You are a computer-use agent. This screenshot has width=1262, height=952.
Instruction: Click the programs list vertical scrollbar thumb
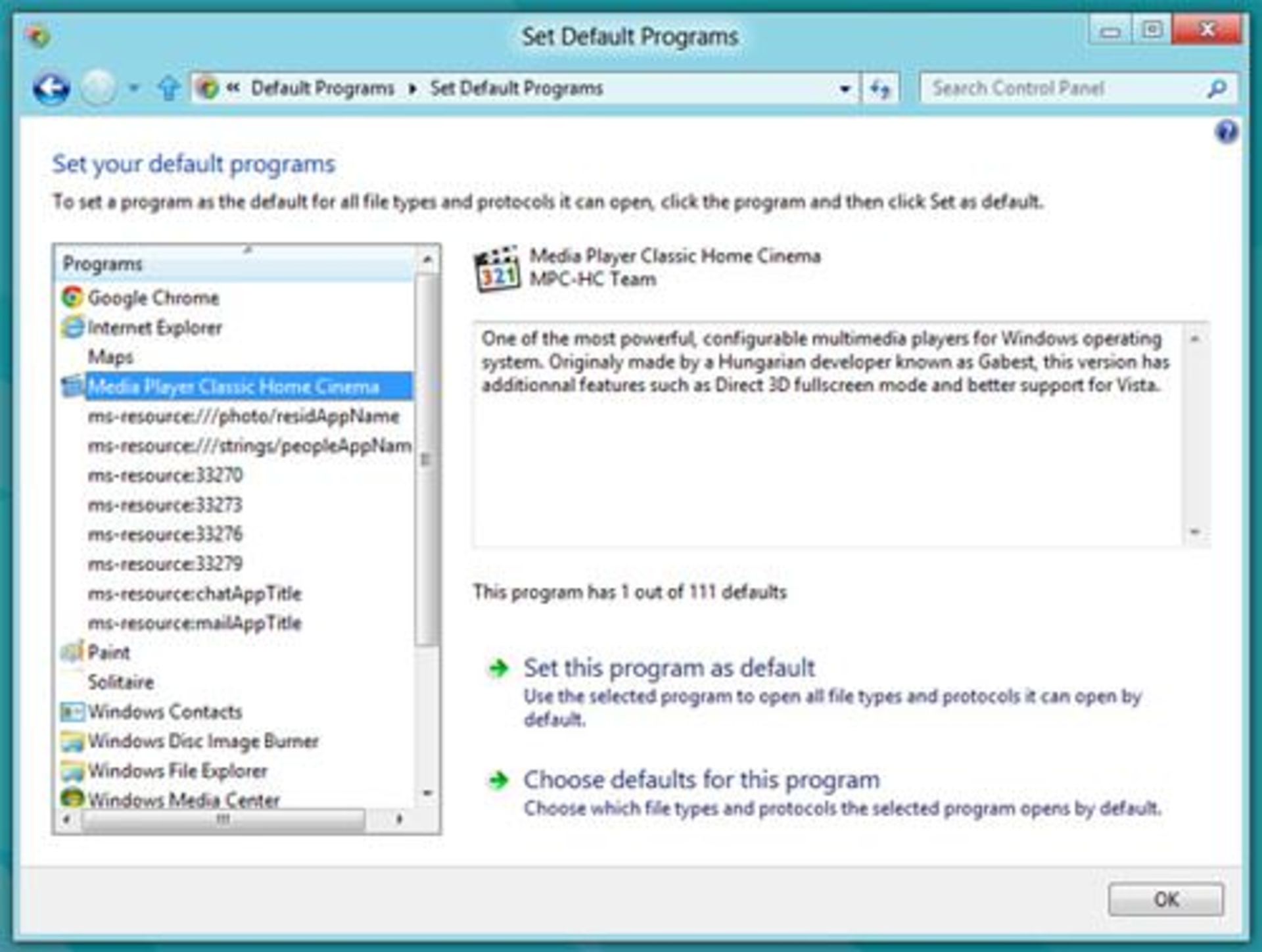tap(427, 459)
